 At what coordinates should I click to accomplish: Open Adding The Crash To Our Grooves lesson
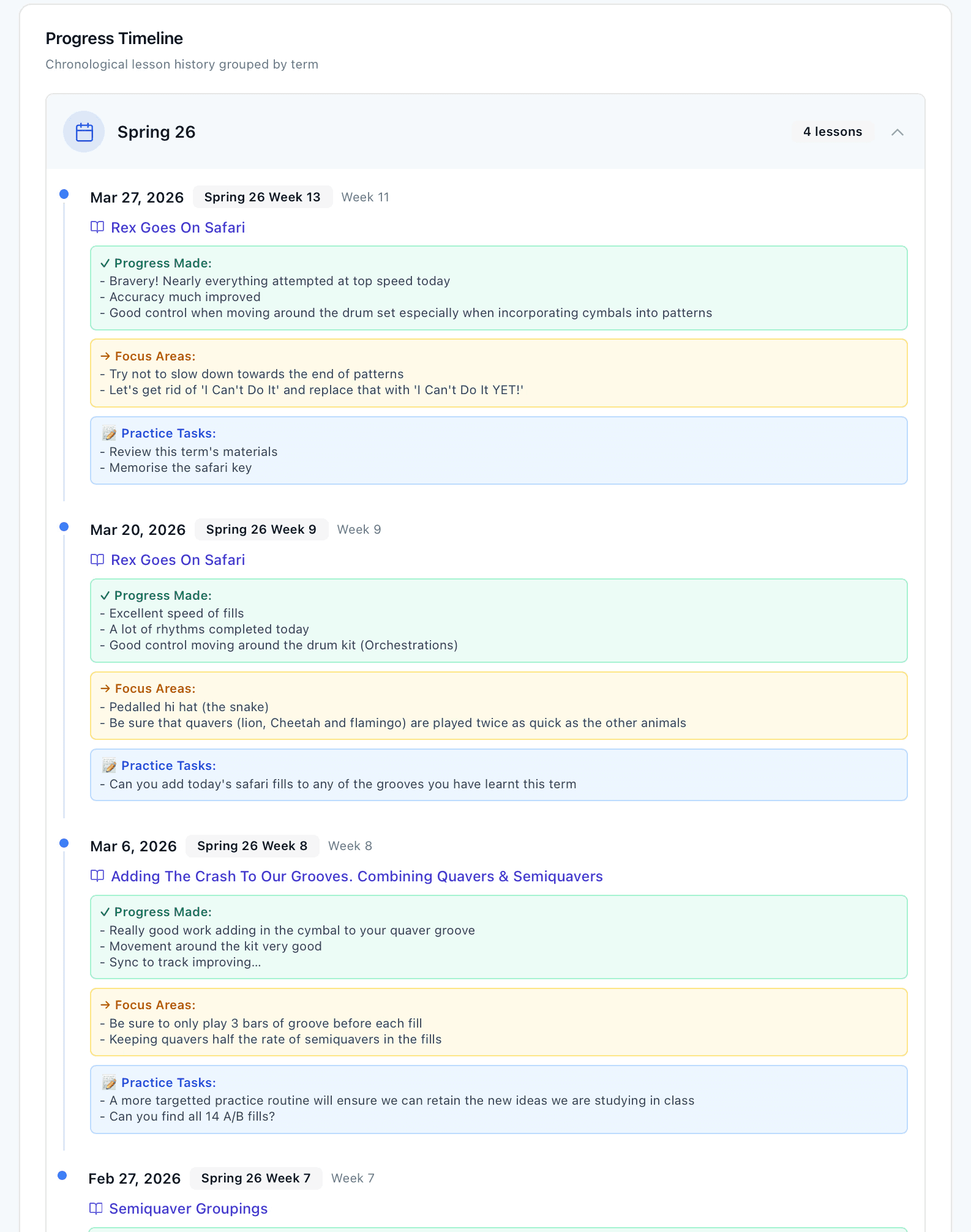(357, 876)
